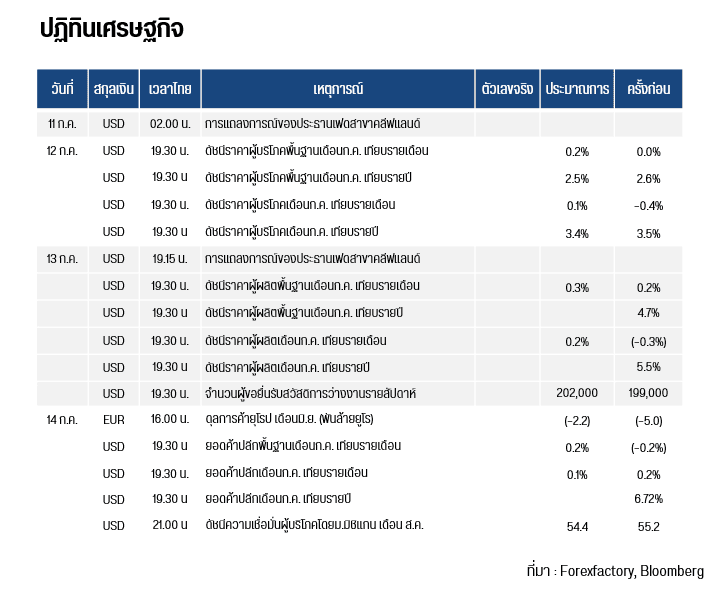Click "ยอดค้าปลีกเดือนก.ค. เทียบรายเดือน"
The width and height of the screenshot is (722, 599).
(x=286, y=473)
